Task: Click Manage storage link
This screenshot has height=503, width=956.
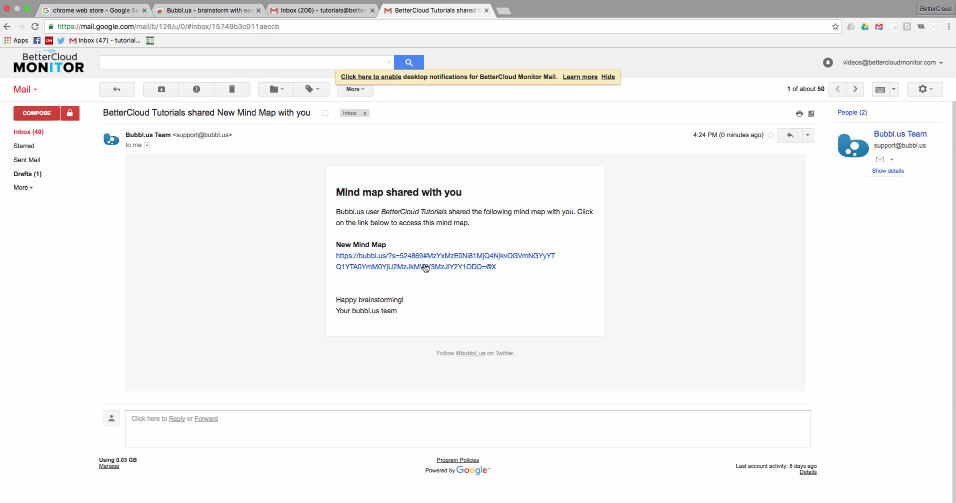Action: coord(109,466)
